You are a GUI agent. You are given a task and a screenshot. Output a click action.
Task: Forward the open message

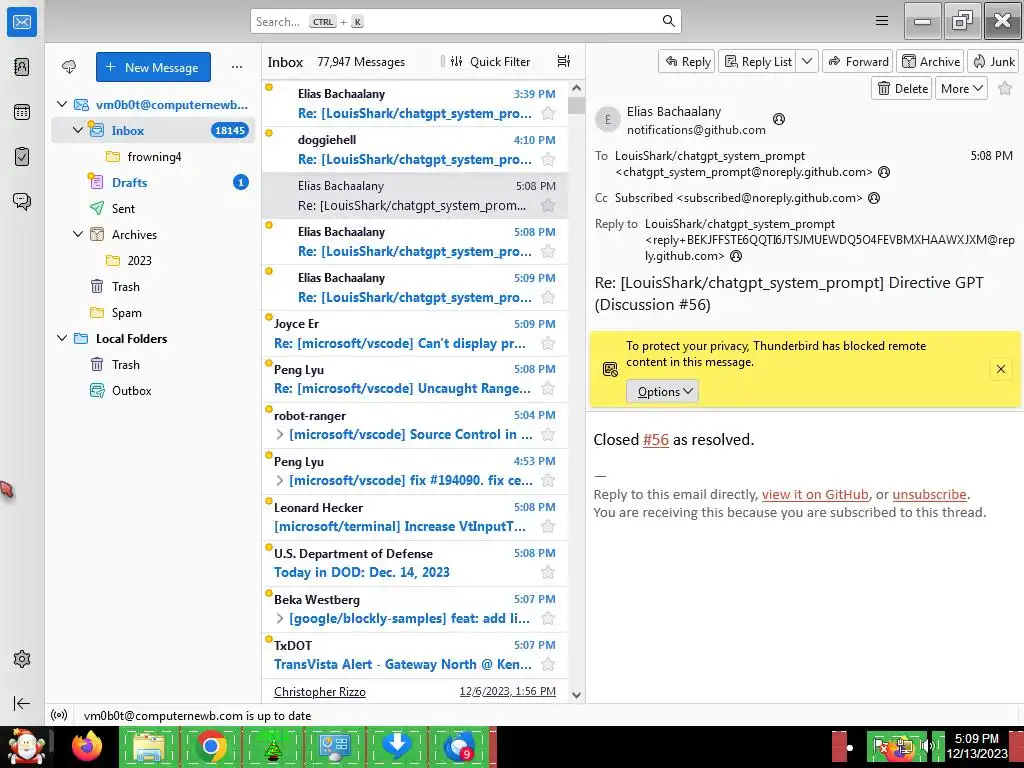click(858, 61)
